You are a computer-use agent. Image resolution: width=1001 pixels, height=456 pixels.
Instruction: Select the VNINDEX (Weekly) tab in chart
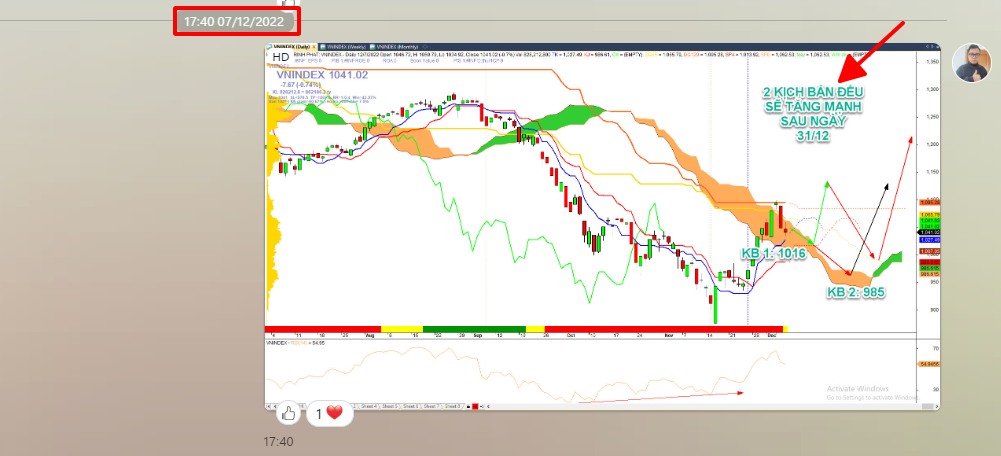point(343,47)
